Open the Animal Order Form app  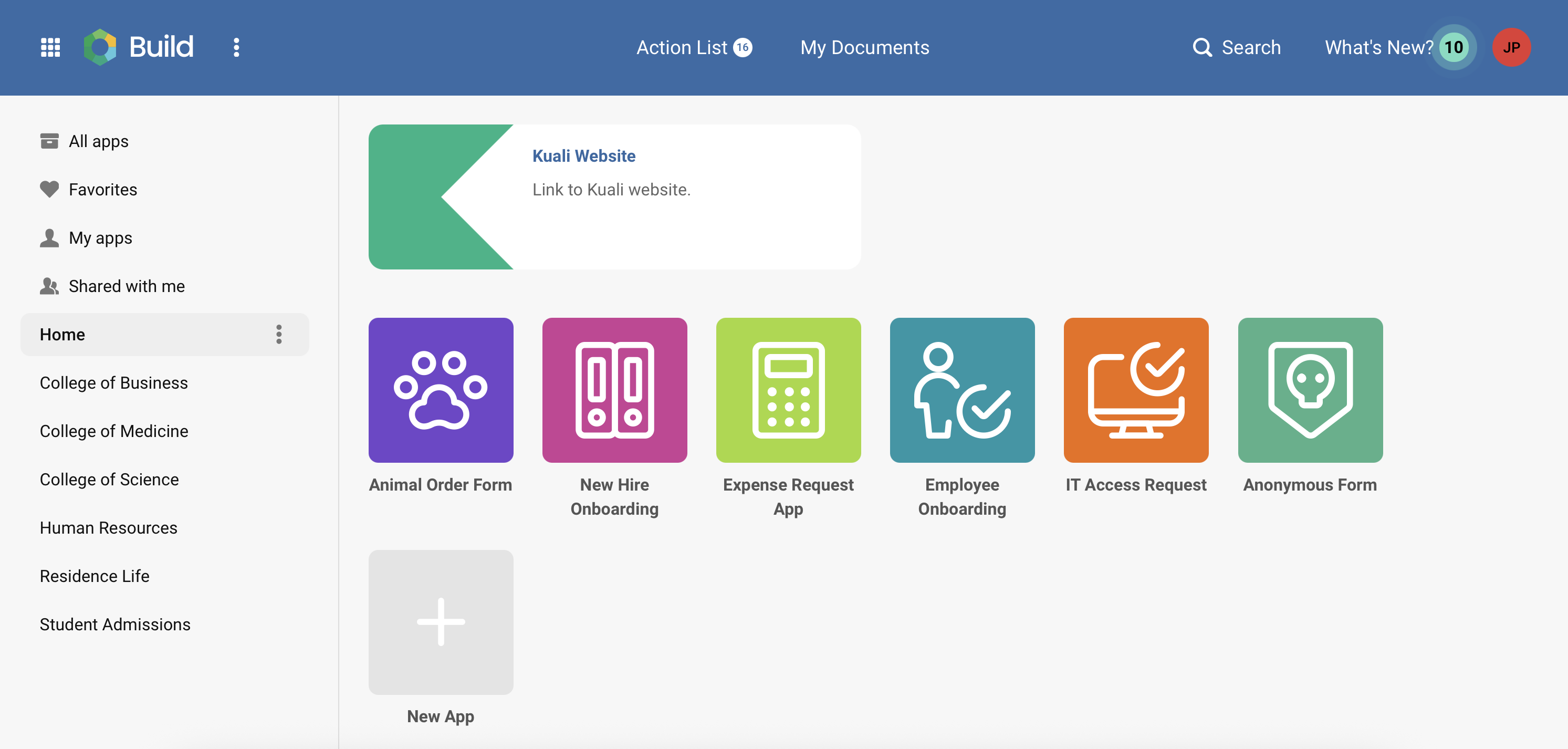[x=441, y=390]
